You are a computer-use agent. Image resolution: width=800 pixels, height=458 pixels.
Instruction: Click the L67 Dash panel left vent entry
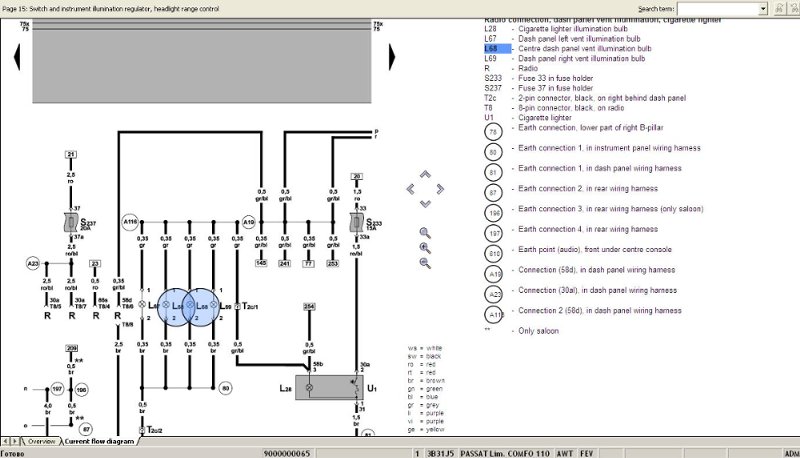coord(562,39)
